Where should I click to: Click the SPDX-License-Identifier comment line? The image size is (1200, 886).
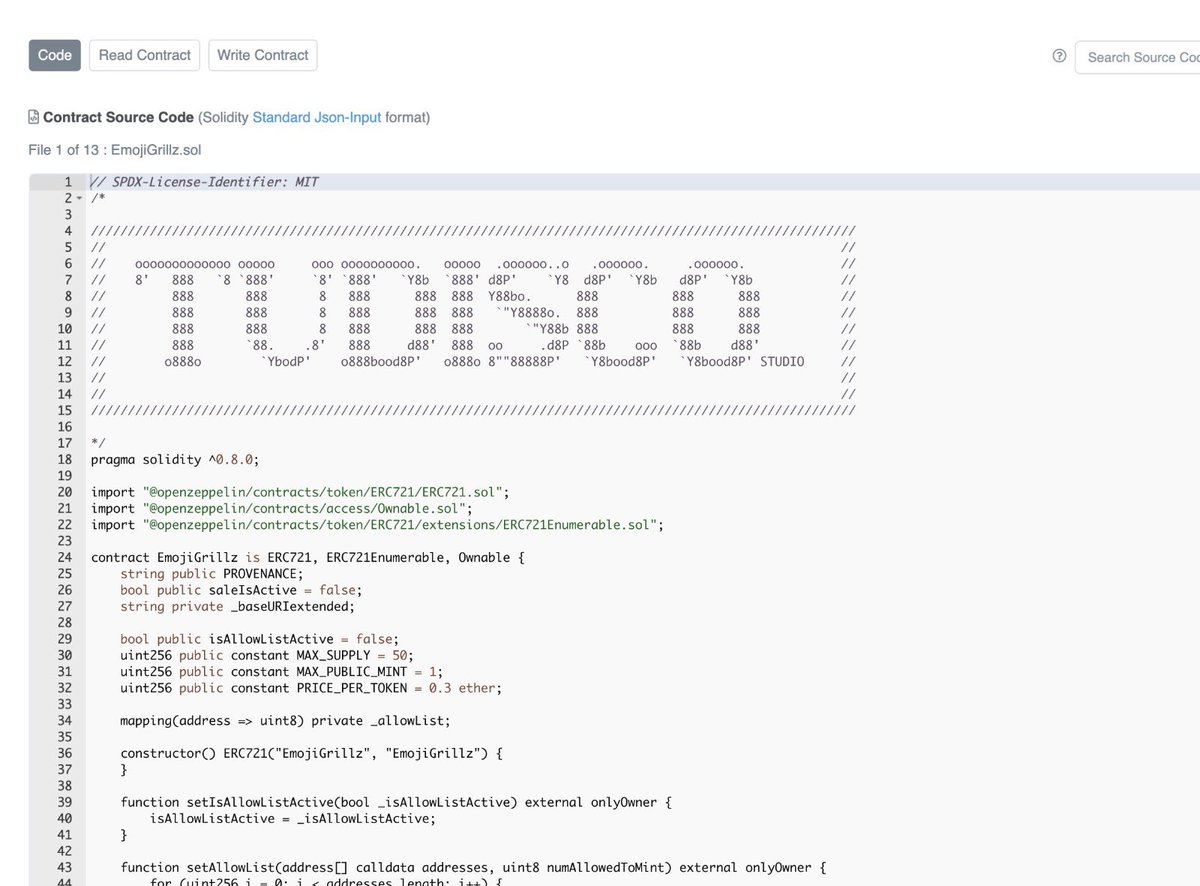(x=204, y=182)
